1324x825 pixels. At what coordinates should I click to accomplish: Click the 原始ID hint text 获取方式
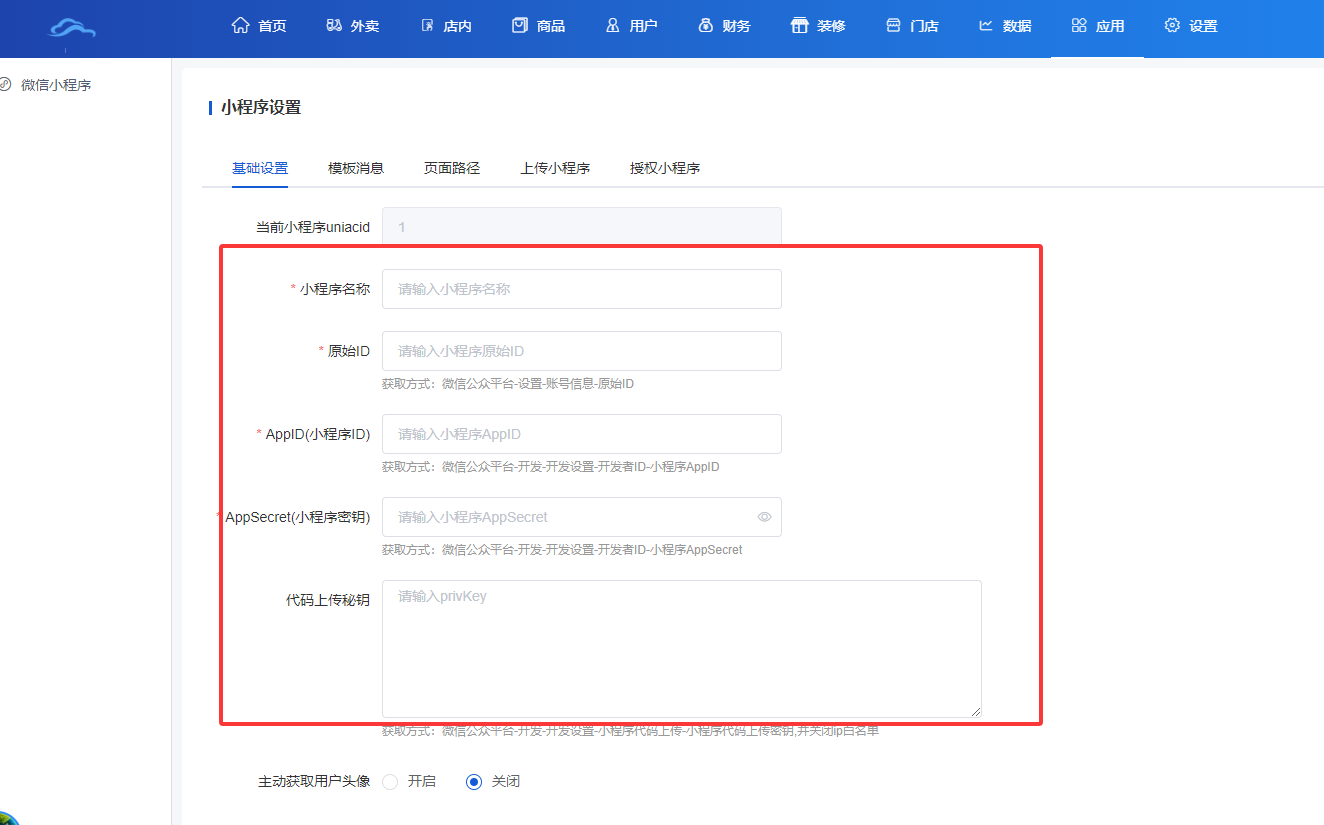pyautogui.click(x=508, y=384)
